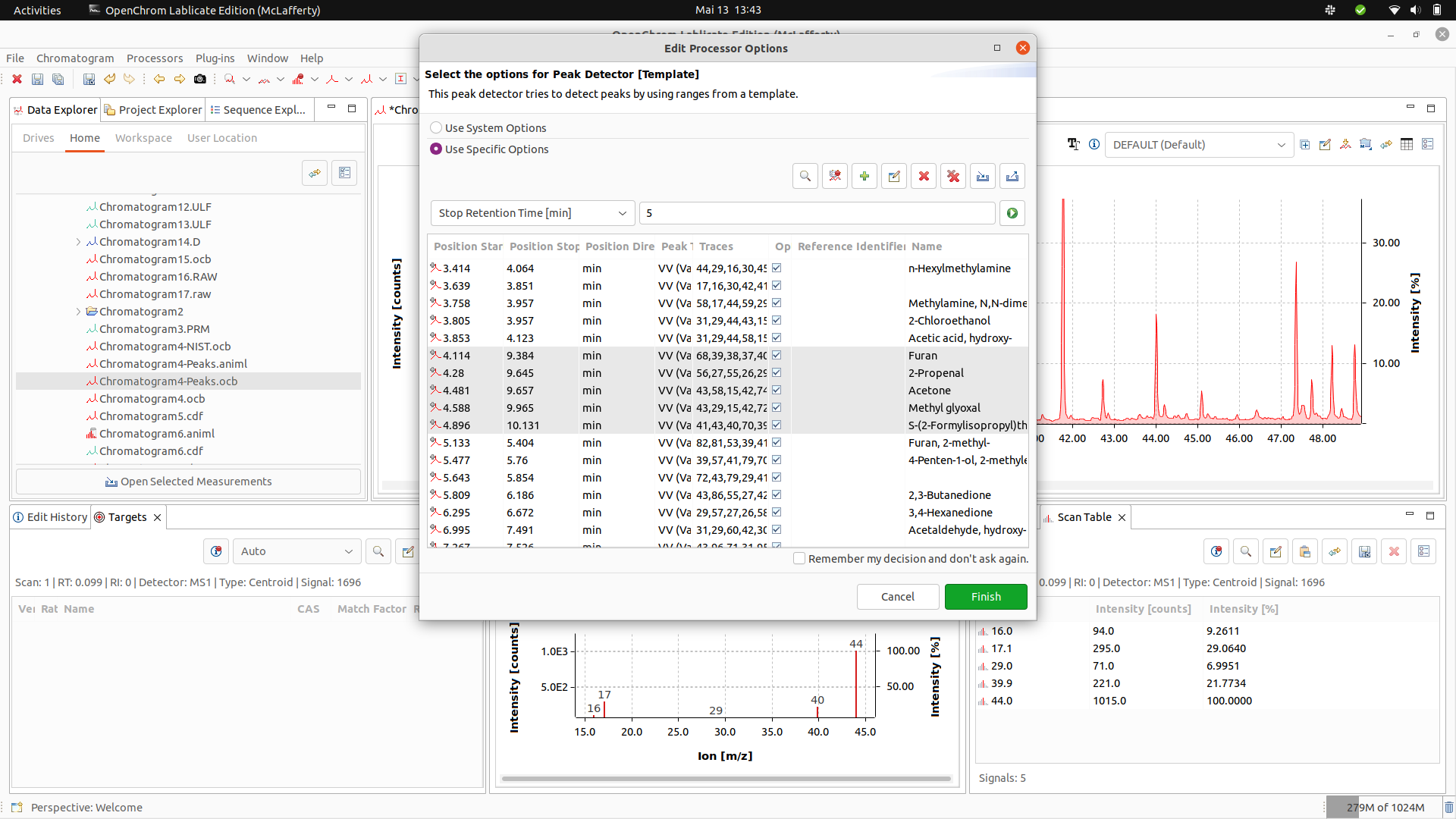This screenshot has width=1456, height=819.
Task: Import peak ranges using the import icon
Action: (x=983, y=175)
